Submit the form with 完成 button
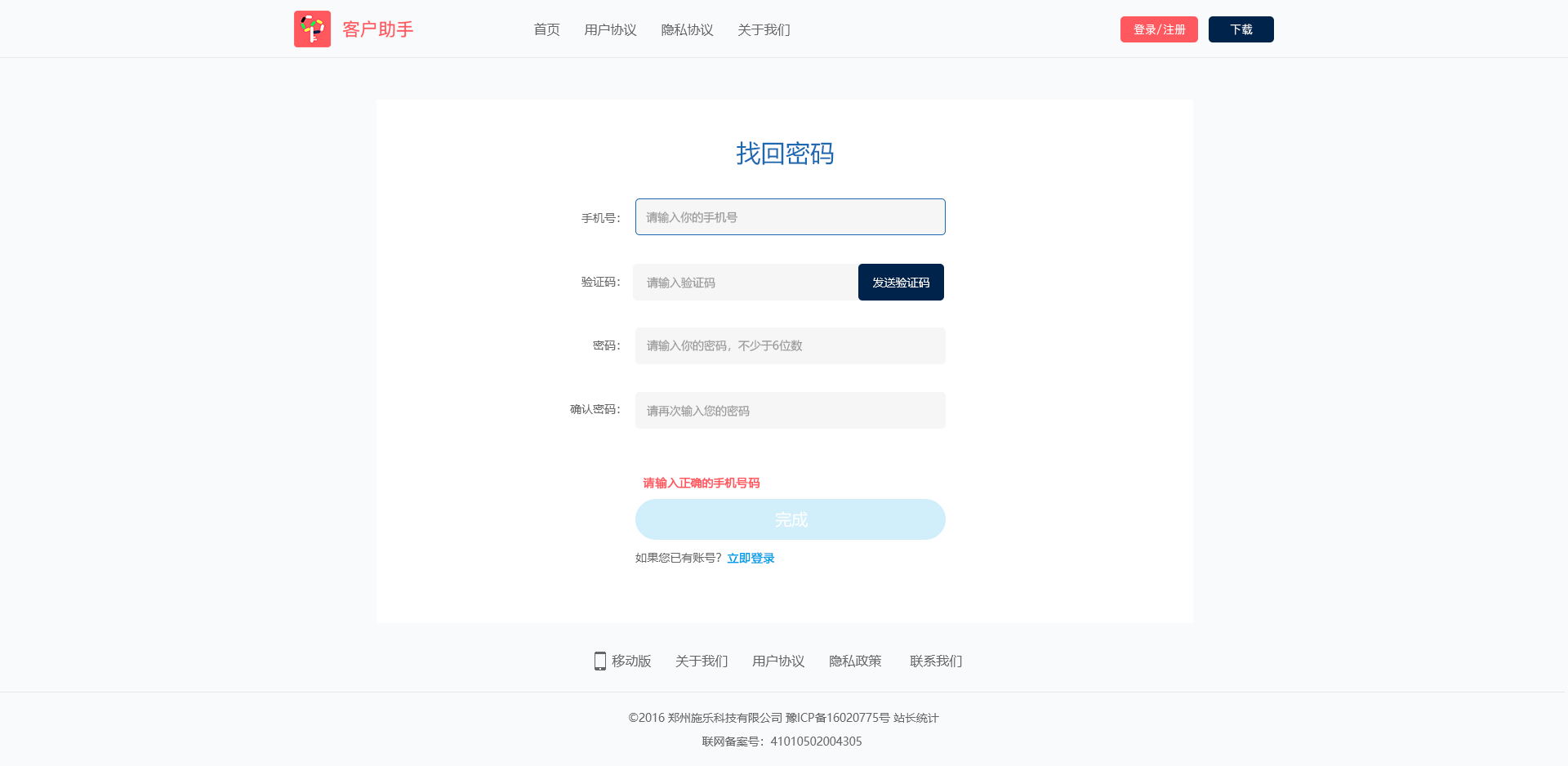The width and height of the screenshot is (1568, 766). pos(790,519)
